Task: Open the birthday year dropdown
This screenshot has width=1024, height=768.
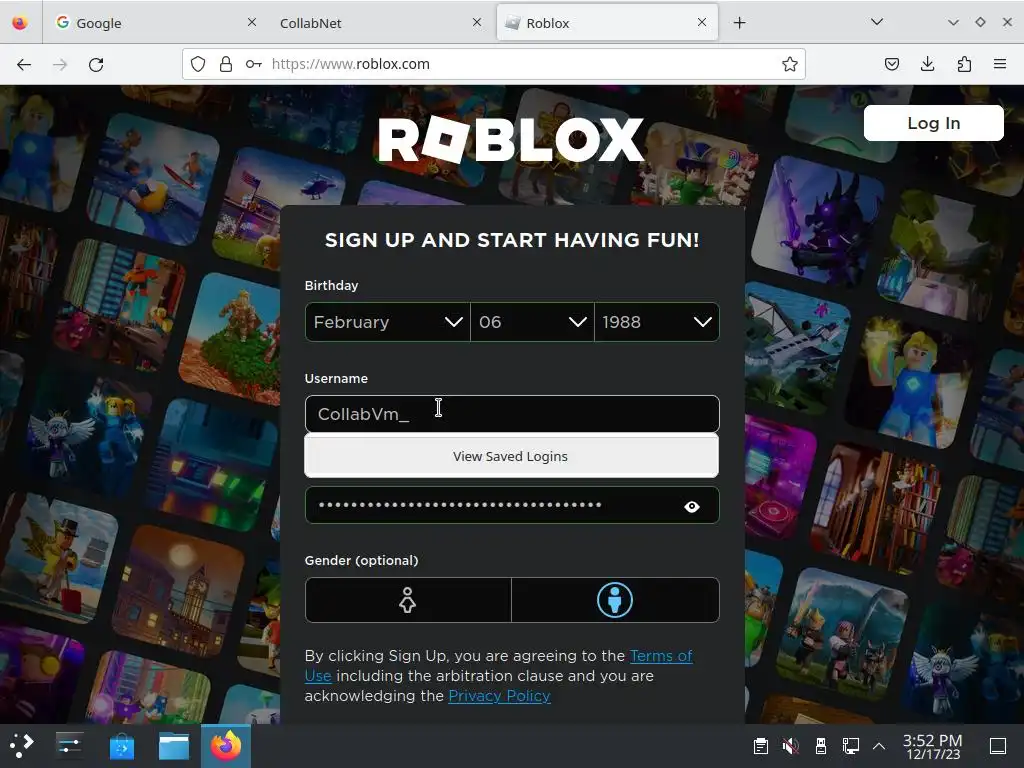Action: tap(656, 322)
